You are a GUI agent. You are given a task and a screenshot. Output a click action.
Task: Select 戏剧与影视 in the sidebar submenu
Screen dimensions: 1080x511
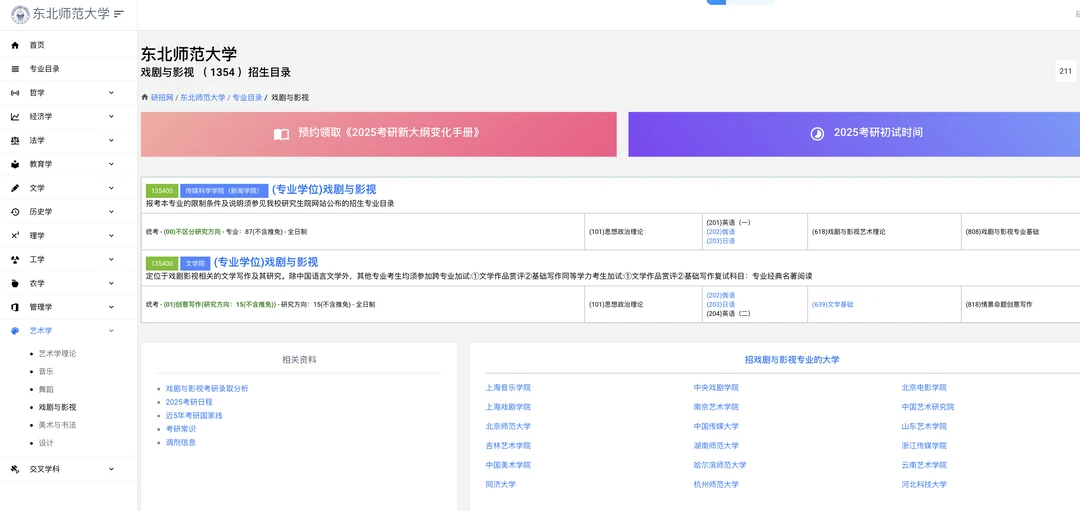pyautogui.click(x=58, y=407)
